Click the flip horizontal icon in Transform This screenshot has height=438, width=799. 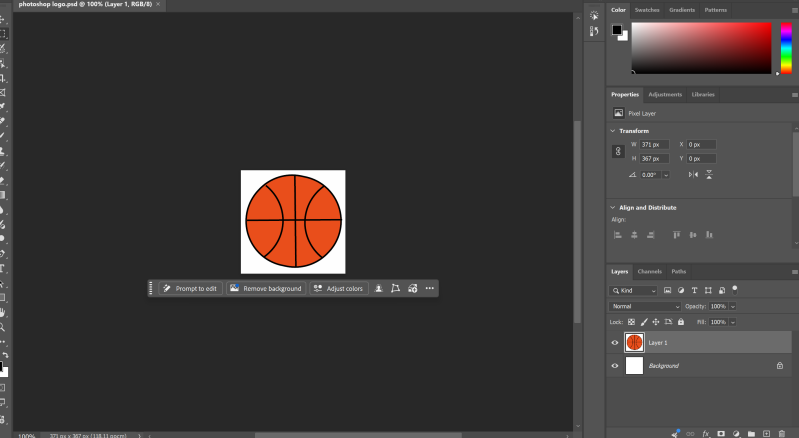(693, 175)
